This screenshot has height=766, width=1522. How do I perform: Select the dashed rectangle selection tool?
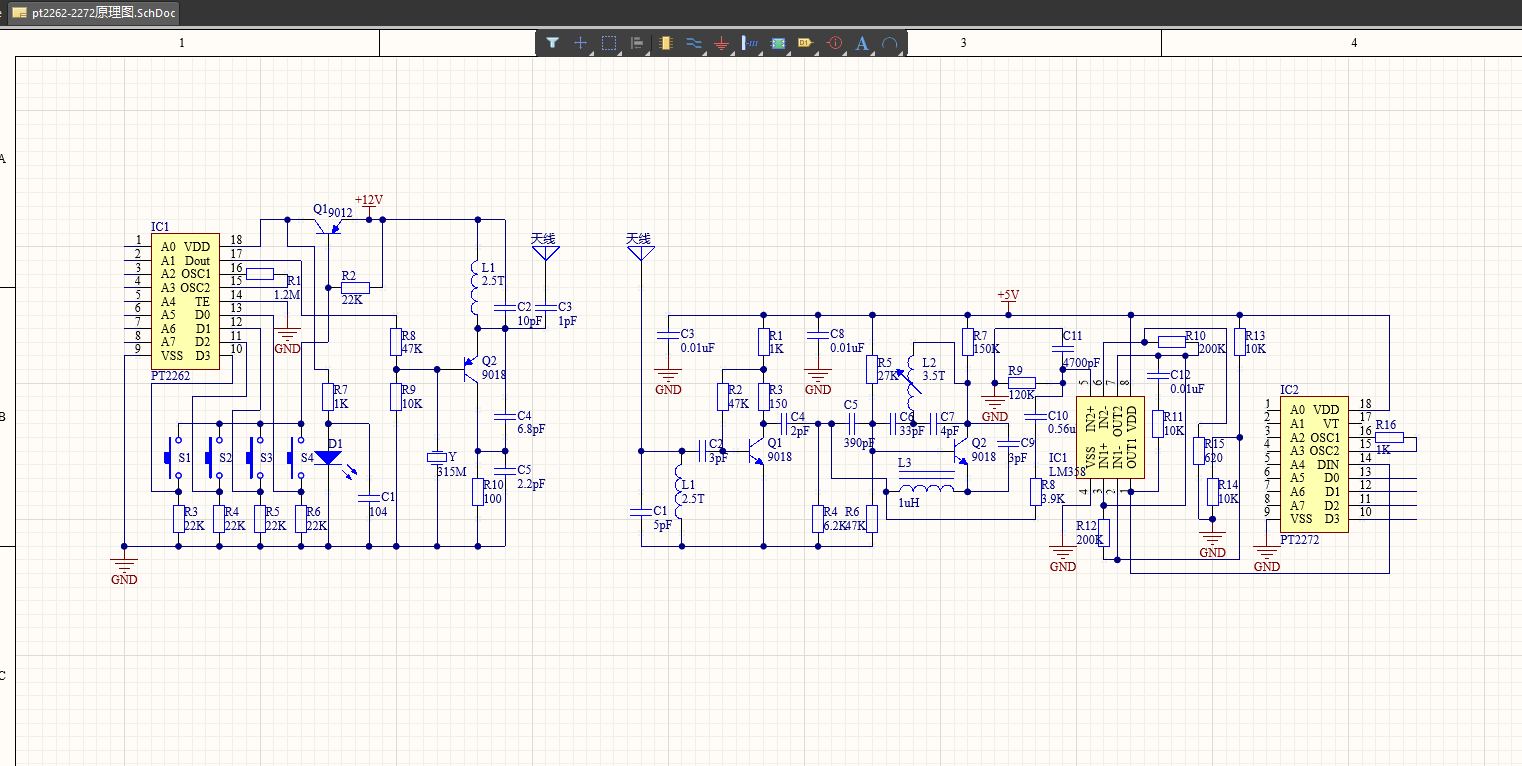click(x=608, y=43)
